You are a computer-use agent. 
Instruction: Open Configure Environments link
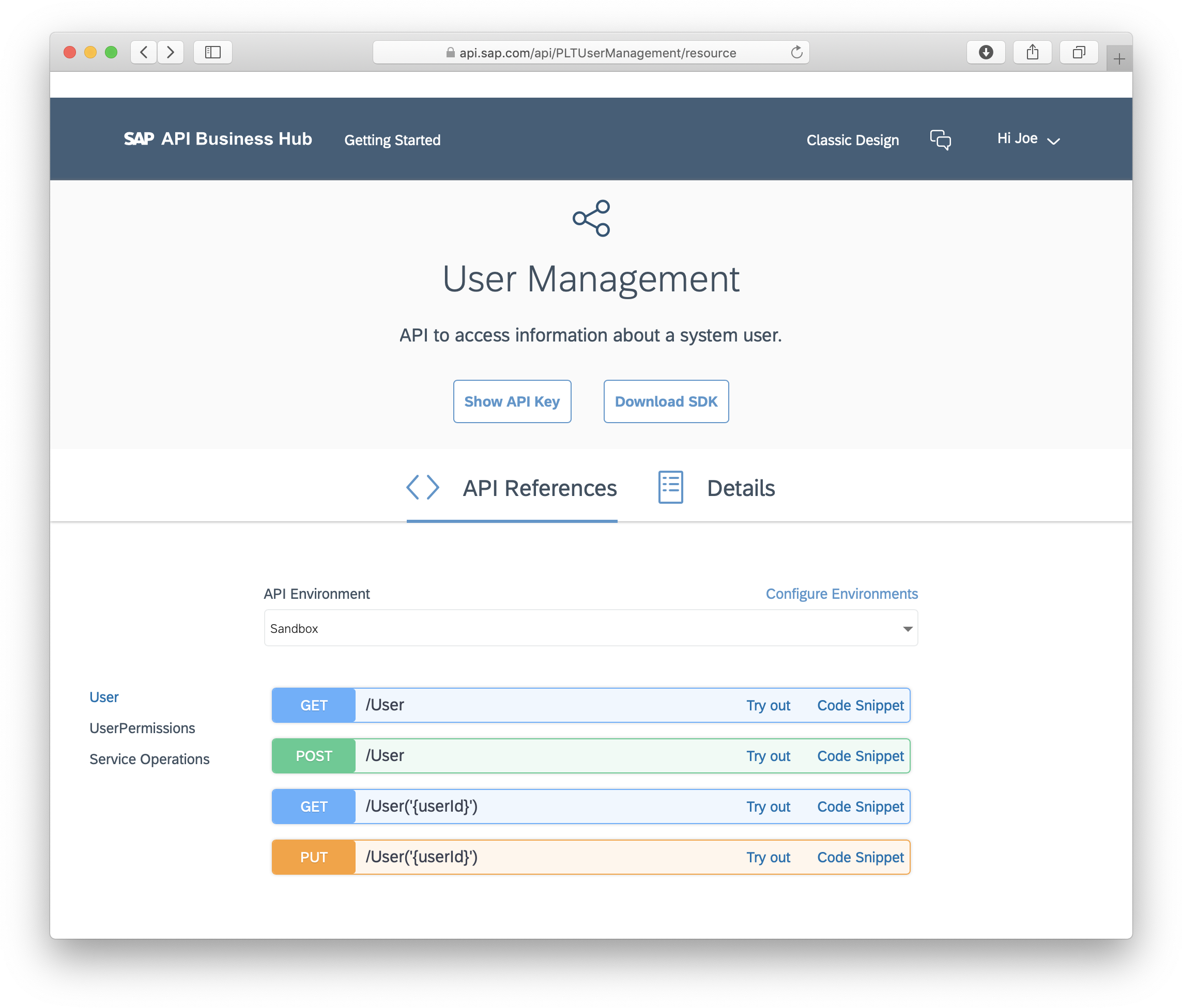[841, 594]
